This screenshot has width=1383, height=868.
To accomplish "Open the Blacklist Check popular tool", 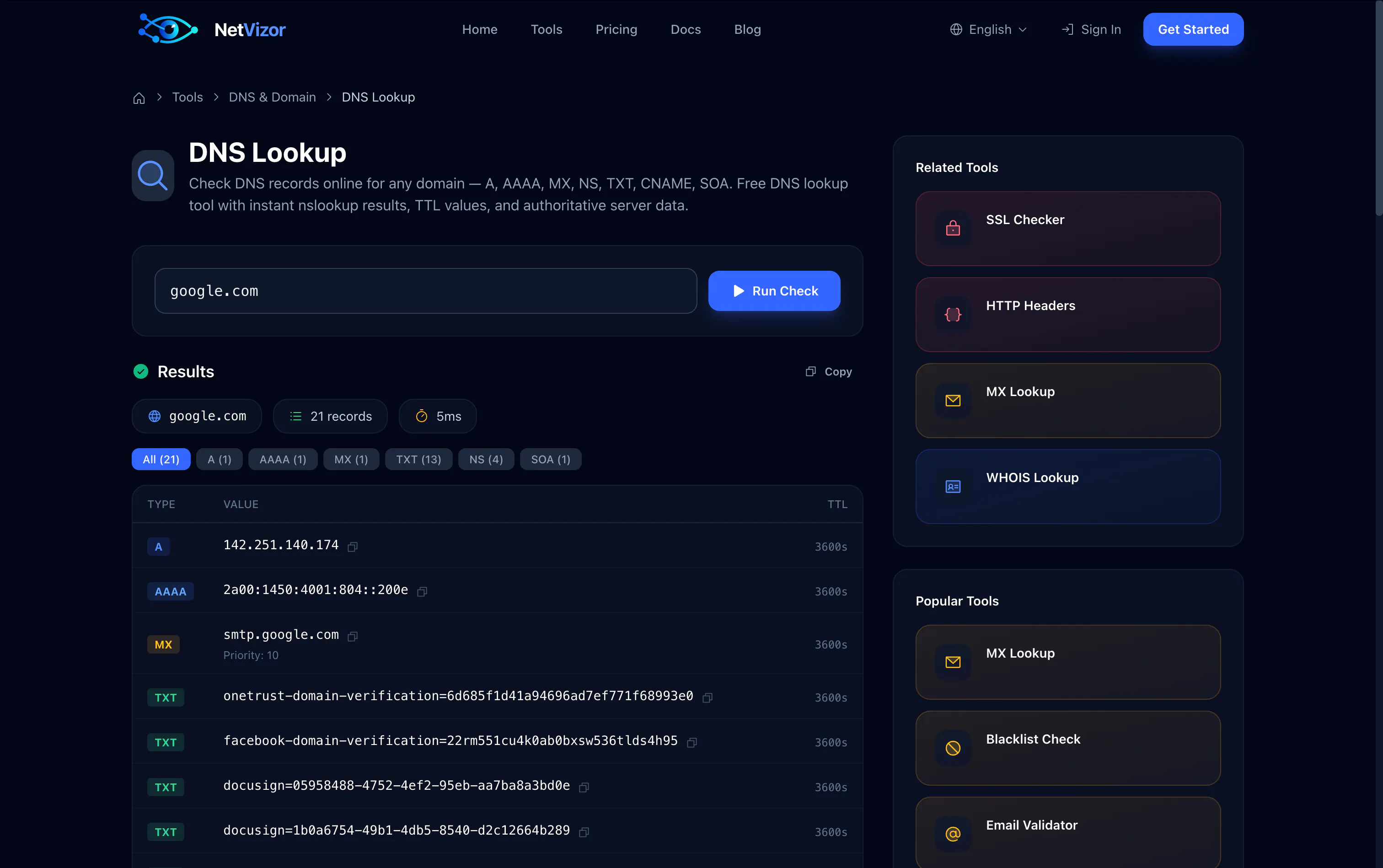I will [1068, 748].
